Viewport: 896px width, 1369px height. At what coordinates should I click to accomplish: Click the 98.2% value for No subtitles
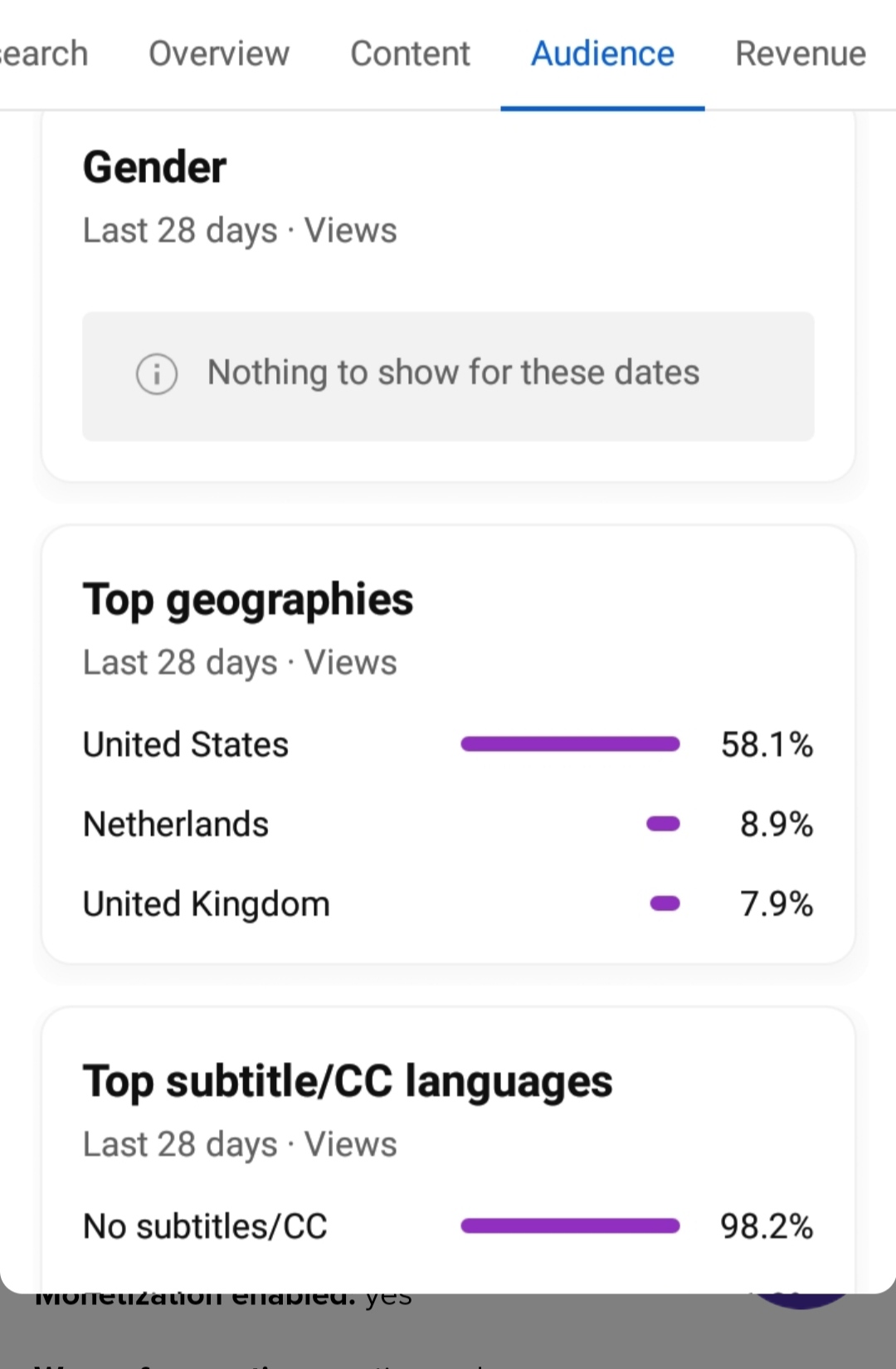click(767, 1225)
